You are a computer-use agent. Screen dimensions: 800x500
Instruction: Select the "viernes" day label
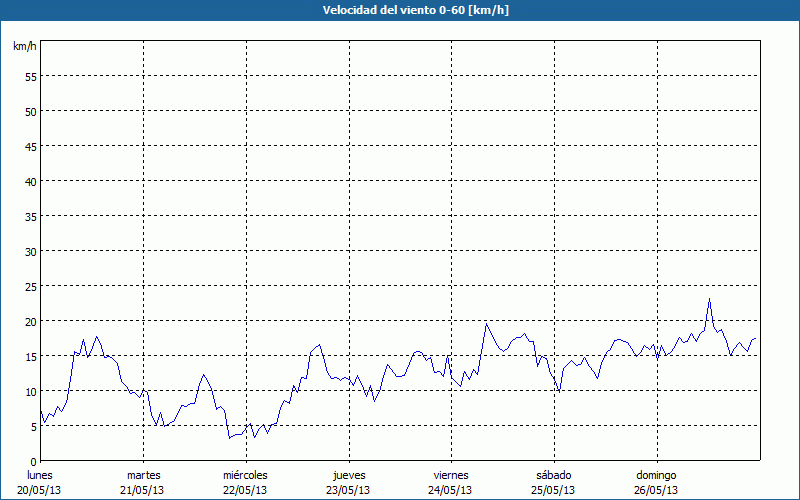[x=451, y=475]
